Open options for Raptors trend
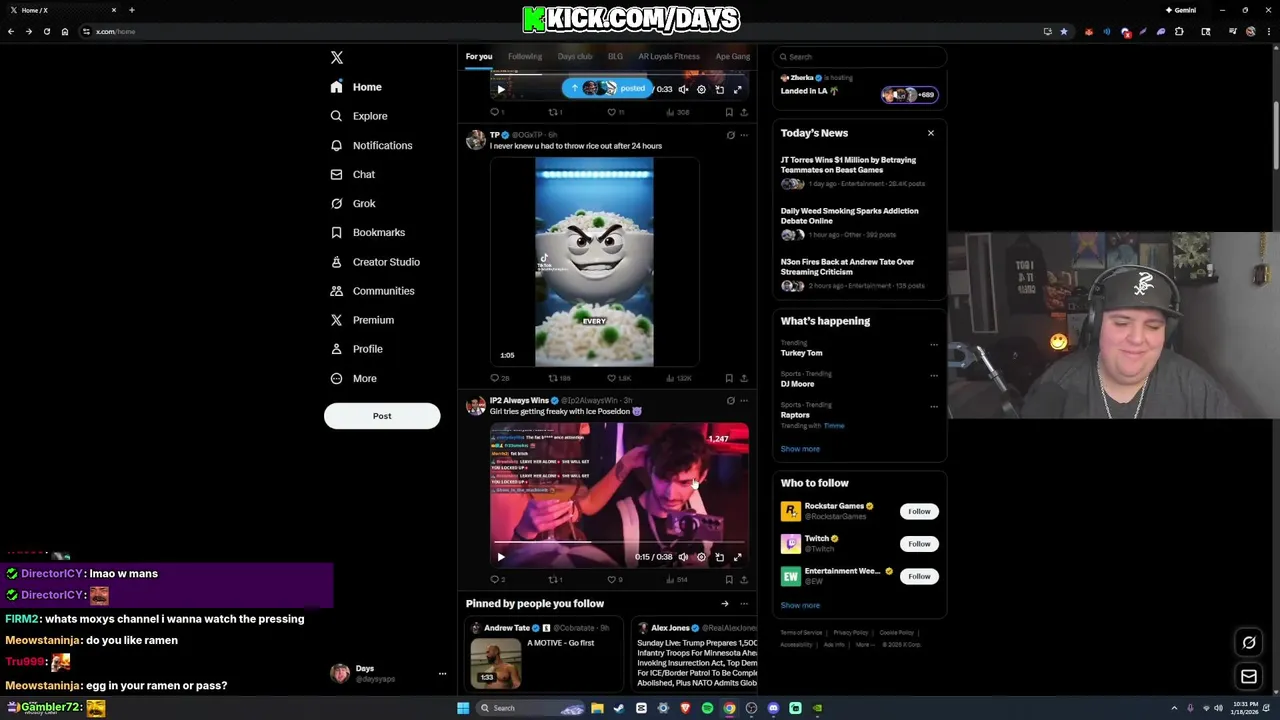The height and width of the screenshot is (720, 1280). [x=934, y=407]
